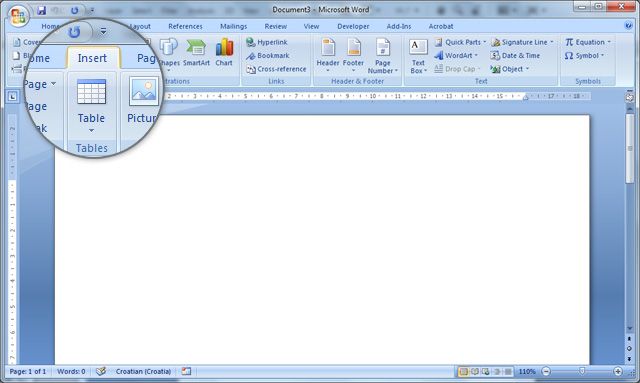Change language via Croatian (Croatia)

(x=143, y=372)
